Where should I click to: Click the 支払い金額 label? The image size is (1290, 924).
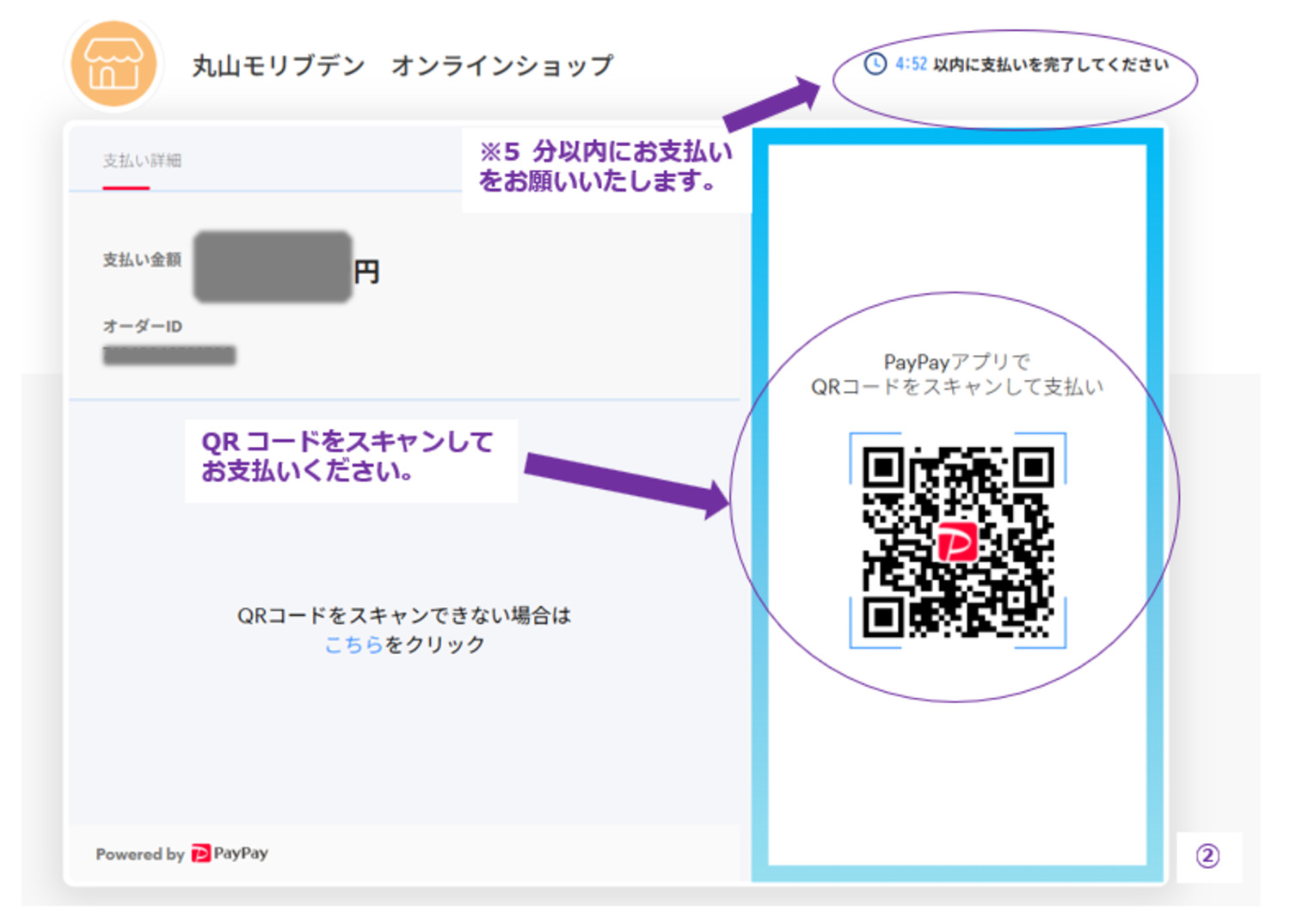coord(142,260)
